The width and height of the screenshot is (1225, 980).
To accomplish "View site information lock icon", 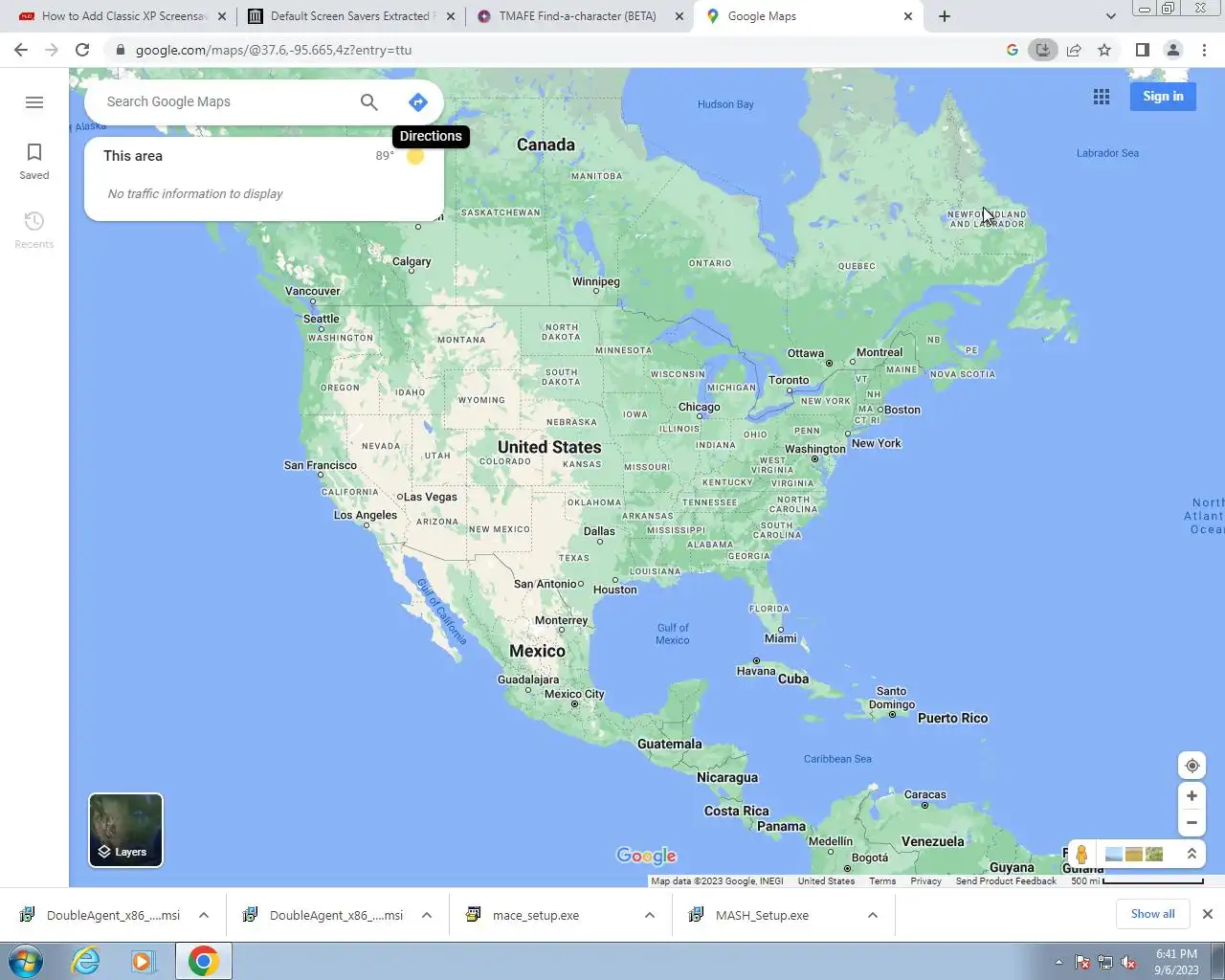I will click(121, 50).
